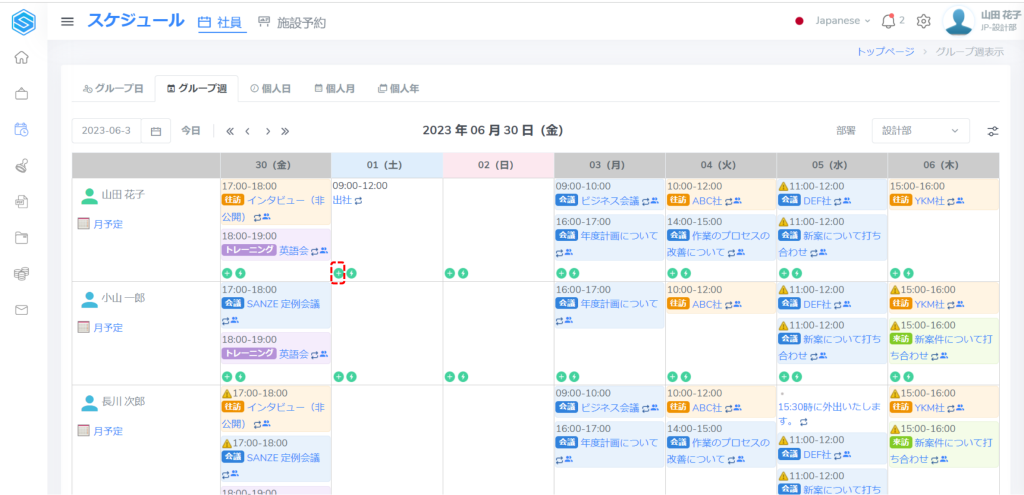Image resolution: width=1024 pixels, height=495 pixels.
Task: Click the mail icon in left sidebar
Action: tap(21, 310)
